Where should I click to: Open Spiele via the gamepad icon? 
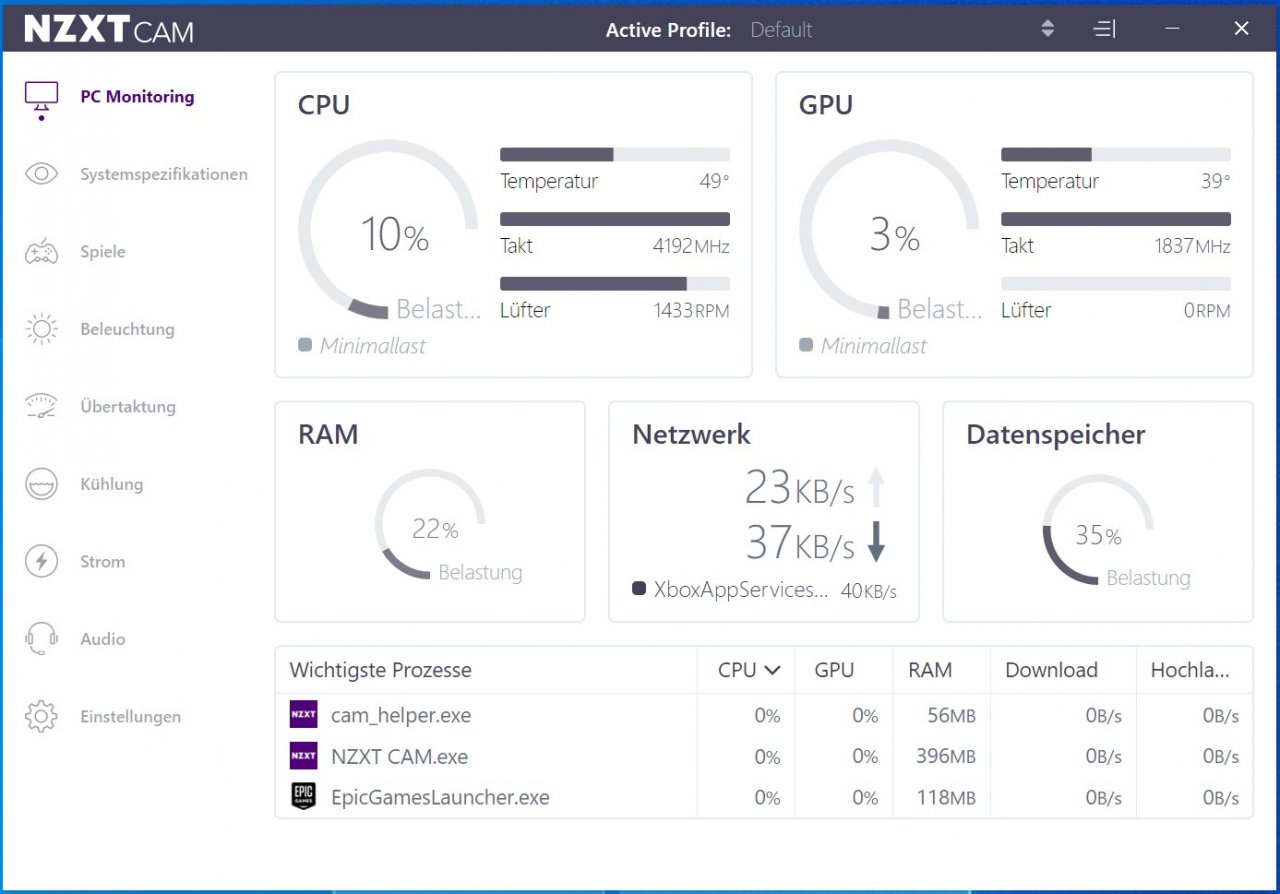click(x=41, y=252)
